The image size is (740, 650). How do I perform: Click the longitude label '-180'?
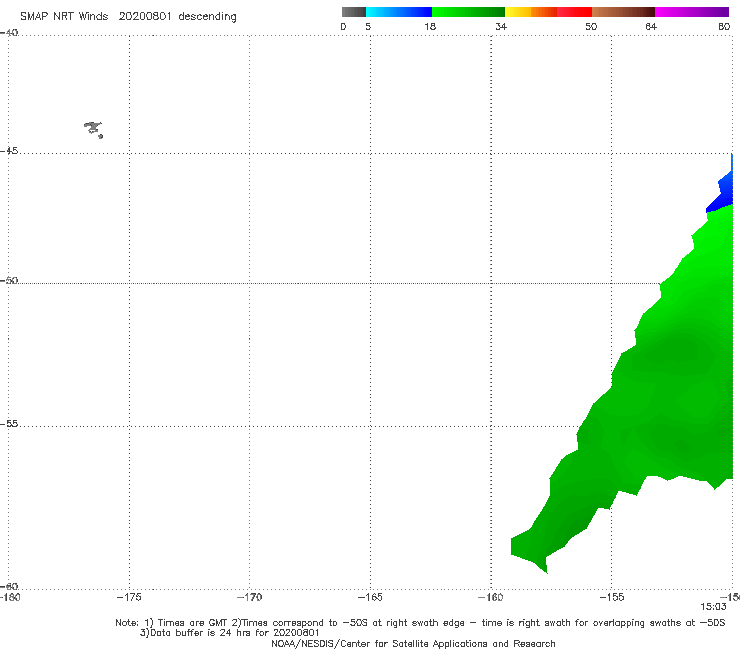pyautogui.click(x=10, y=597)
